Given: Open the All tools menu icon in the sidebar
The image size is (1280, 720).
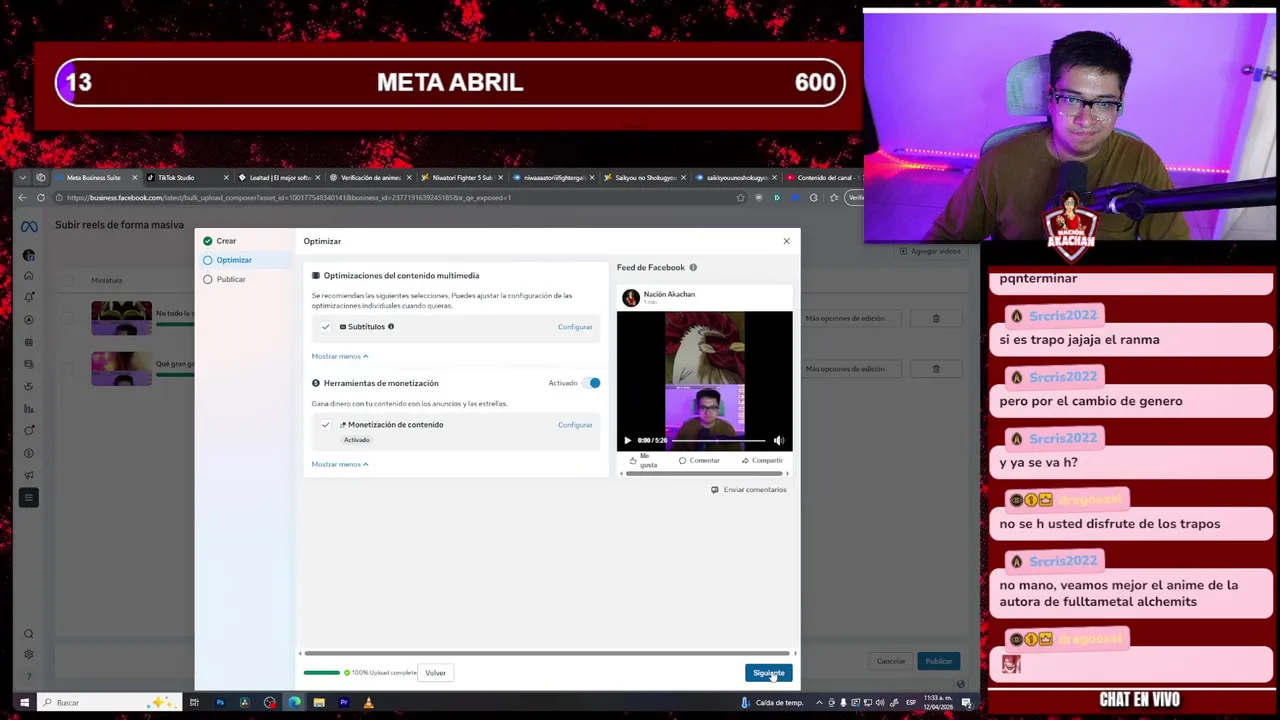Looking at the screenshot, I should click(x=29, y=497).
